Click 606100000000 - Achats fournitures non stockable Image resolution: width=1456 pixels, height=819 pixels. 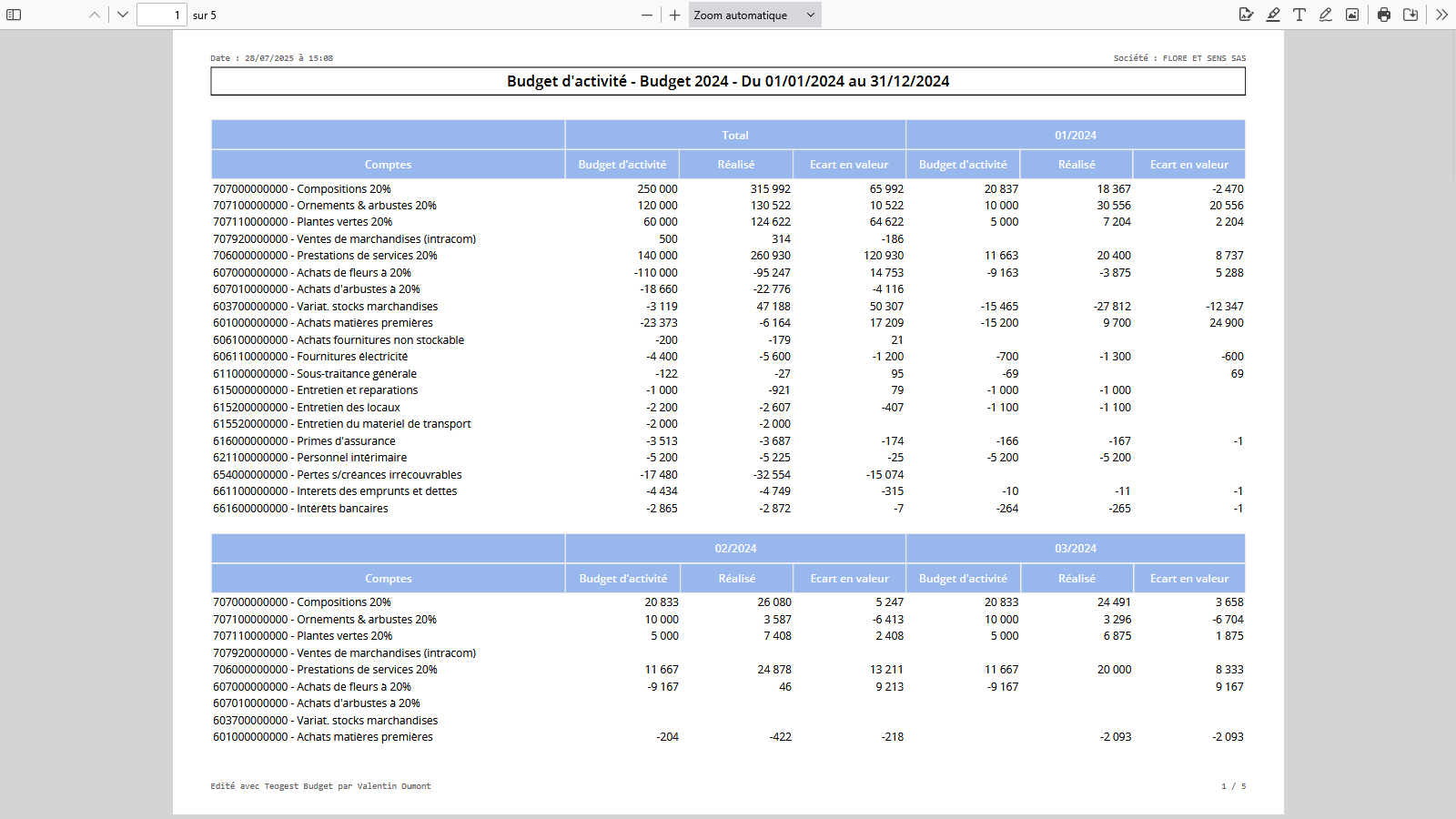(339, 340)
